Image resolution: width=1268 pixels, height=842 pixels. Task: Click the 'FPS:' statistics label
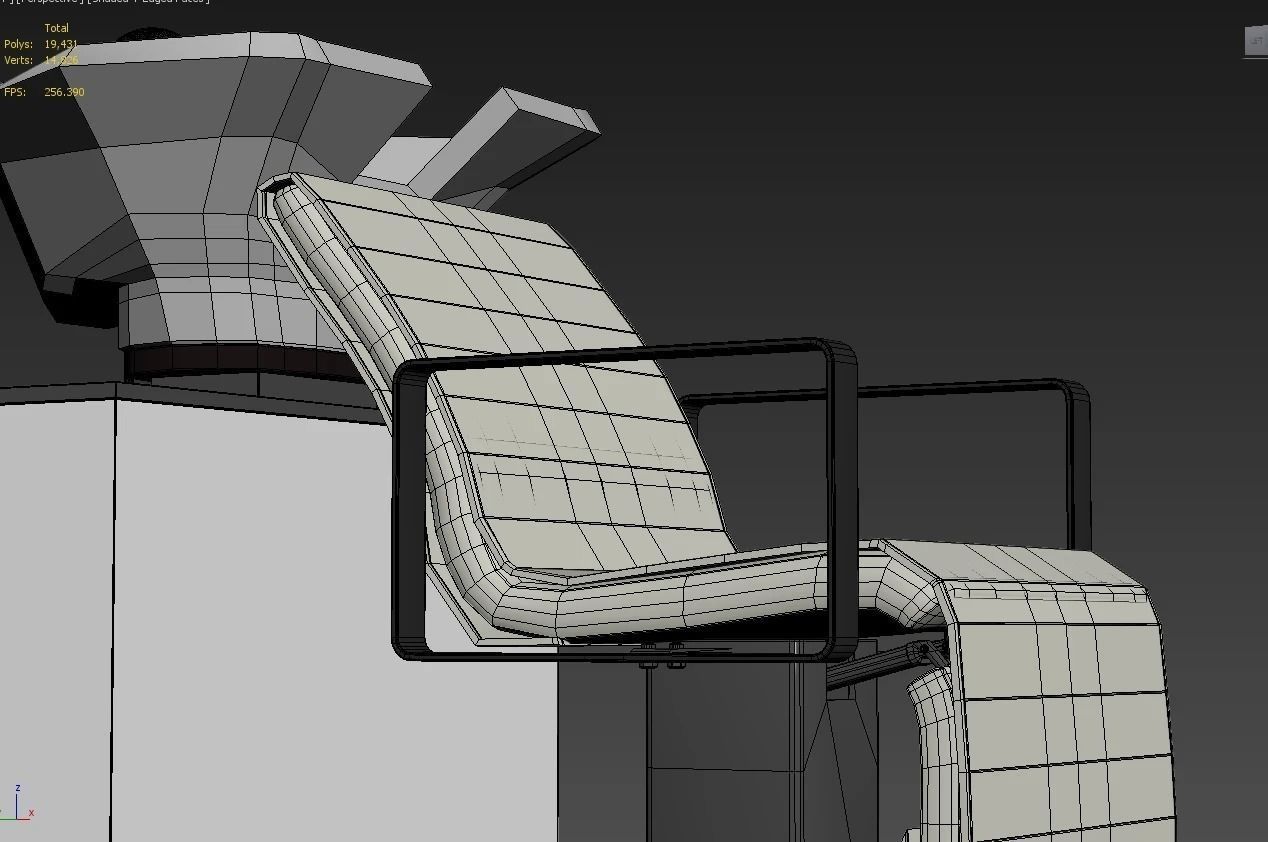[15, 92]
